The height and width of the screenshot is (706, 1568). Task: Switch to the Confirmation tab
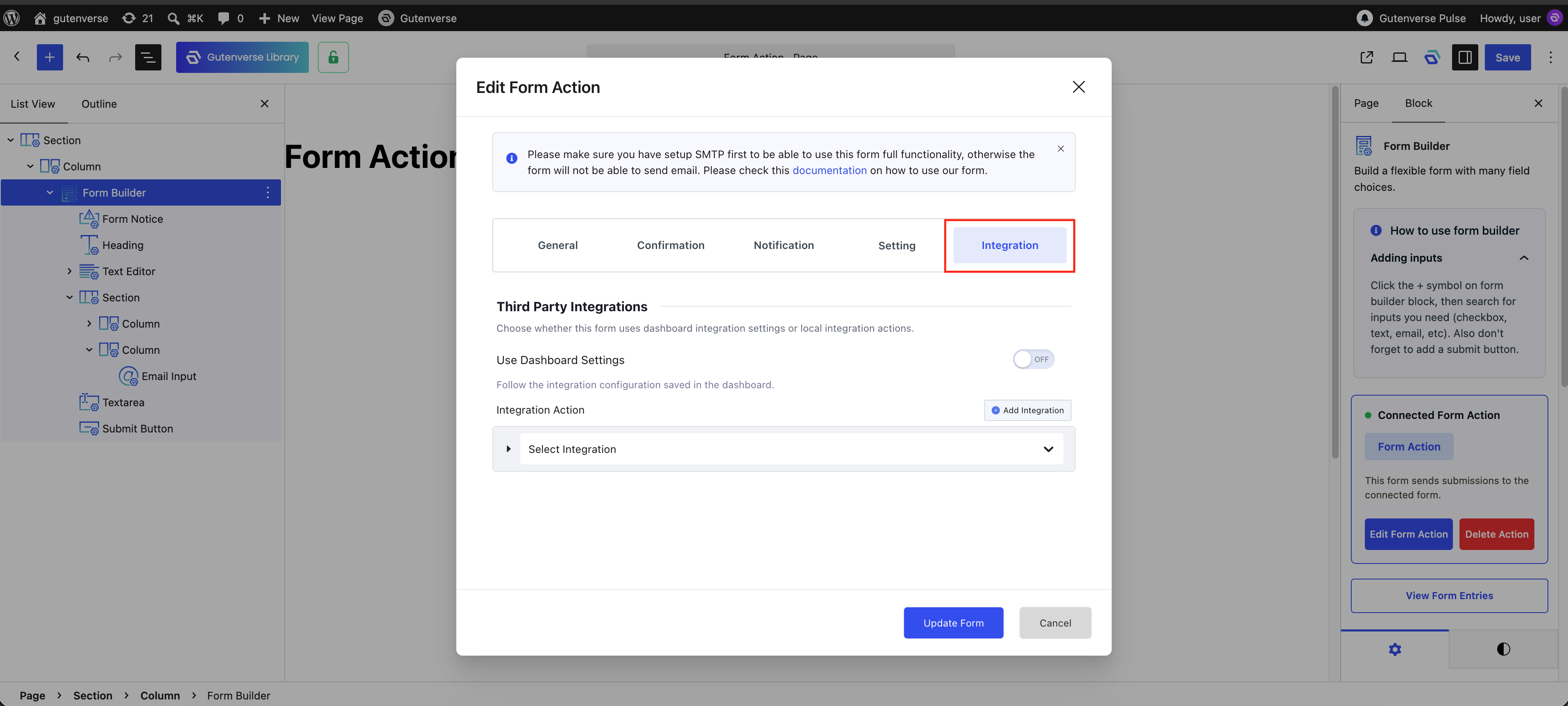670,245
